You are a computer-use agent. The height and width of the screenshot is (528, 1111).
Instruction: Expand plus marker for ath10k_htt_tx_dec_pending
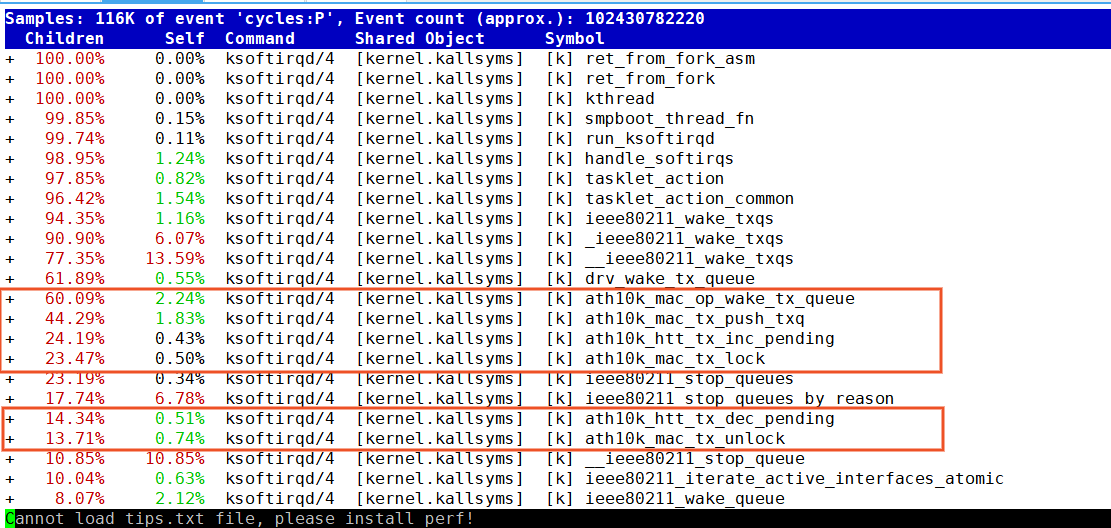(x=10, y=419)
